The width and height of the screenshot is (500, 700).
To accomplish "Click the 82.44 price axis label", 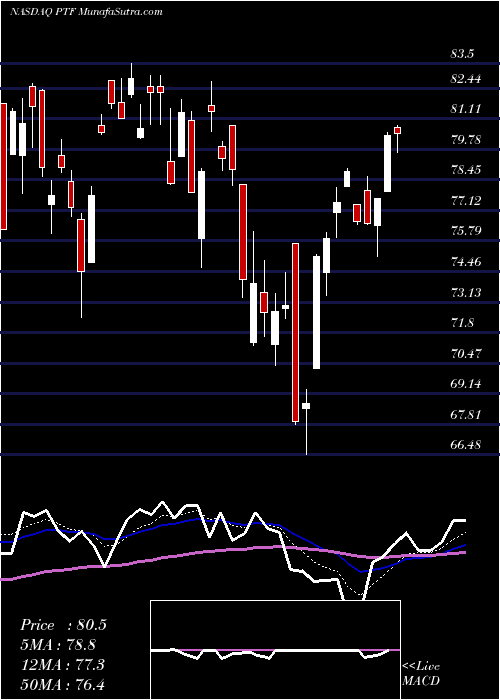I will (467, 79).
